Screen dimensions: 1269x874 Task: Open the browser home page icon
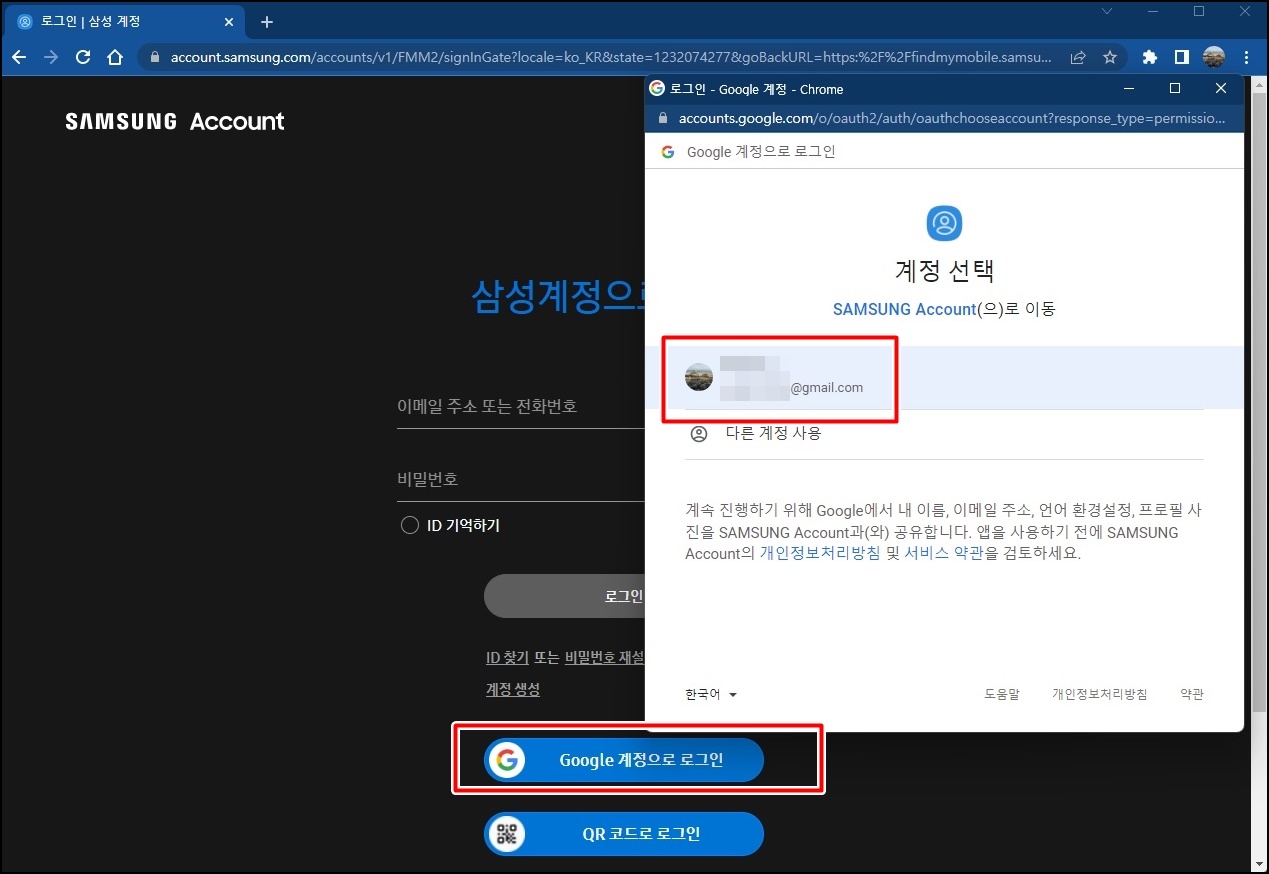(x=115, y=57)
